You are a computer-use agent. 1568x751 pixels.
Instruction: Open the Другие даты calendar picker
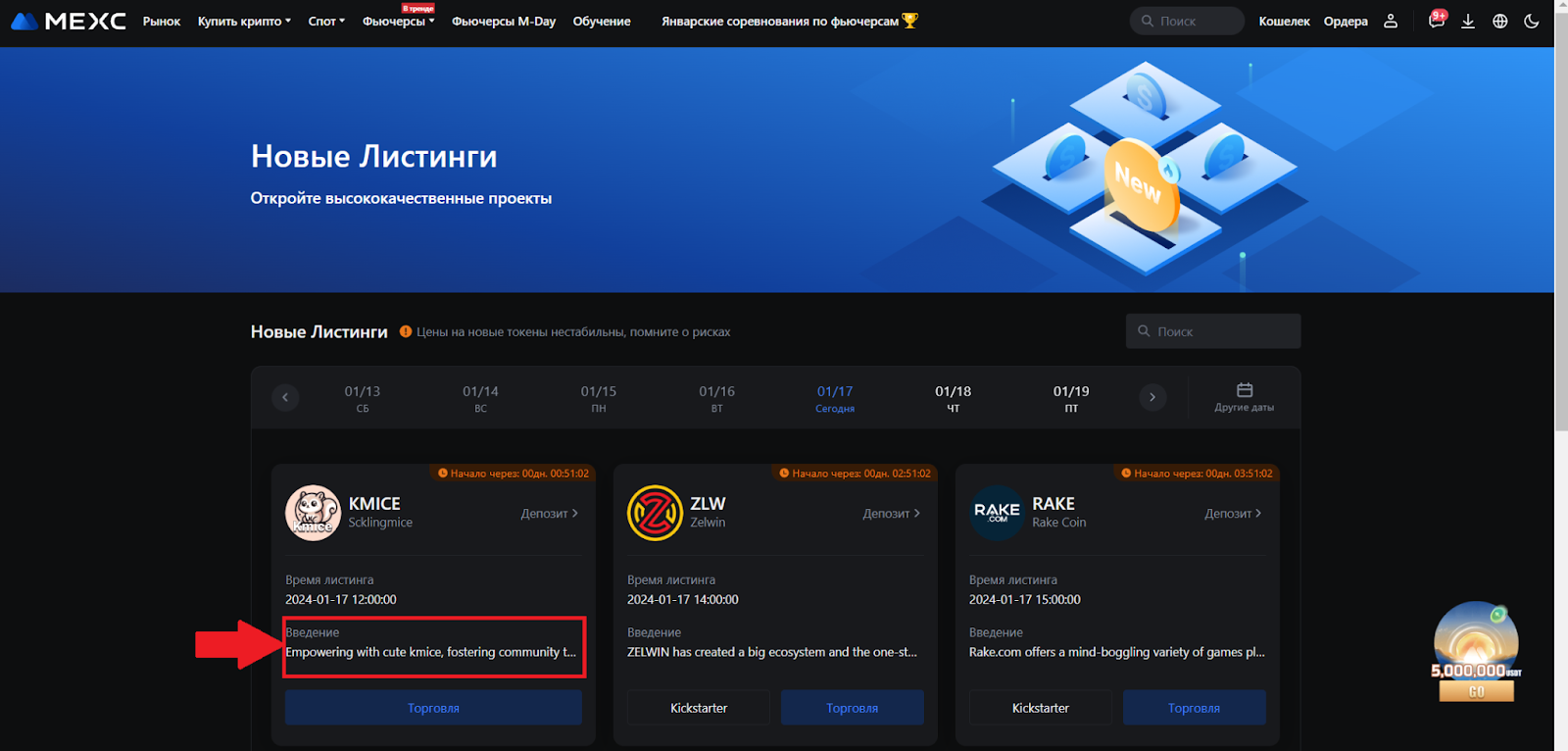(x=1245, y=397)
